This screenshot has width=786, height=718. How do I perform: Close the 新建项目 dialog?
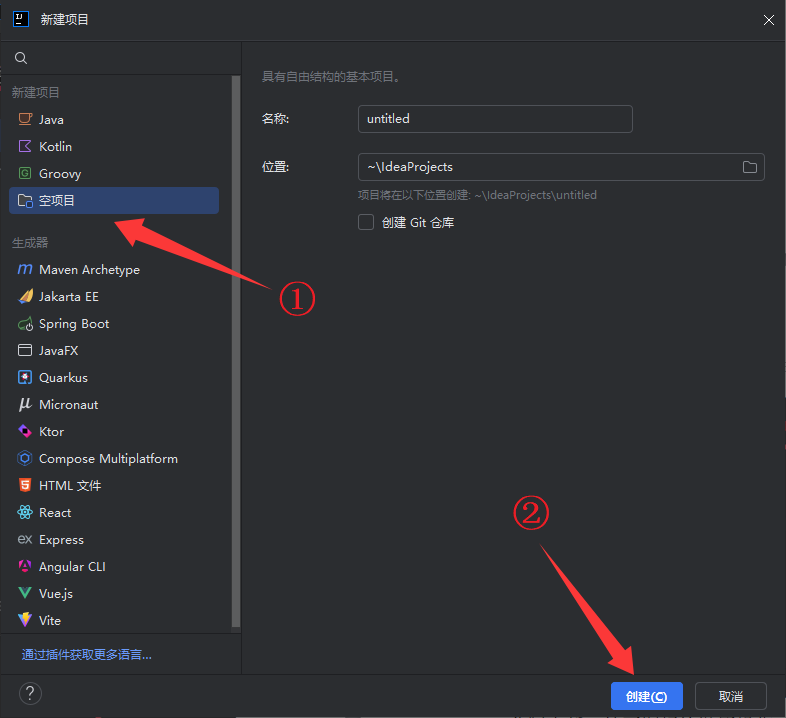(x=768, y=20)
